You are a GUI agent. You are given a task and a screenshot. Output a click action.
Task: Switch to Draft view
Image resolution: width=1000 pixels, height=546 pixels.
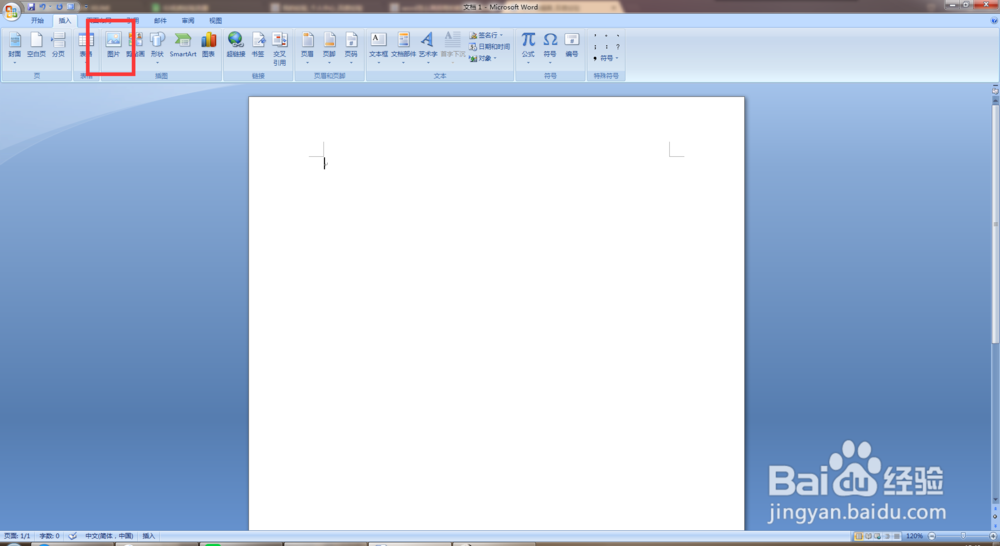897,536
